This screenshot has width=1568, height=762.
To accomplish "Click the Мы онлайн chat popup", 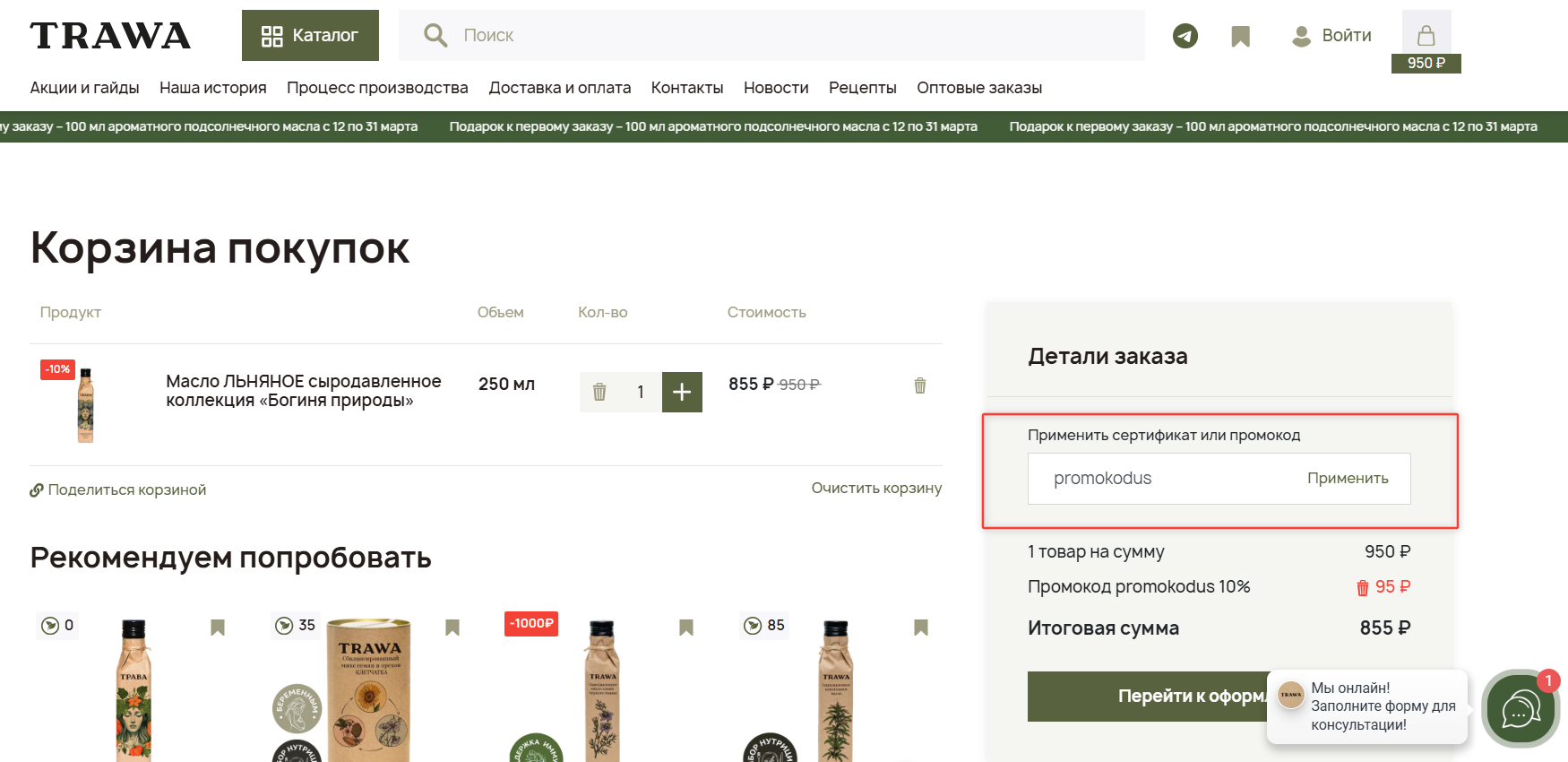I will [x=1367, y=706].
